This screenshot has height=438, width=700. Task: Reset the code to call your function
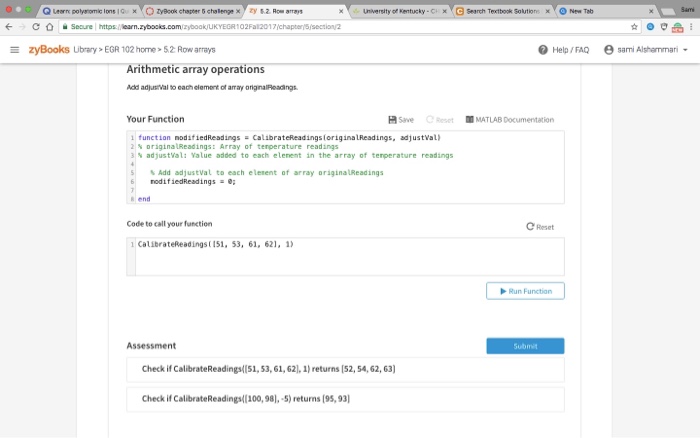coord(540,227)
